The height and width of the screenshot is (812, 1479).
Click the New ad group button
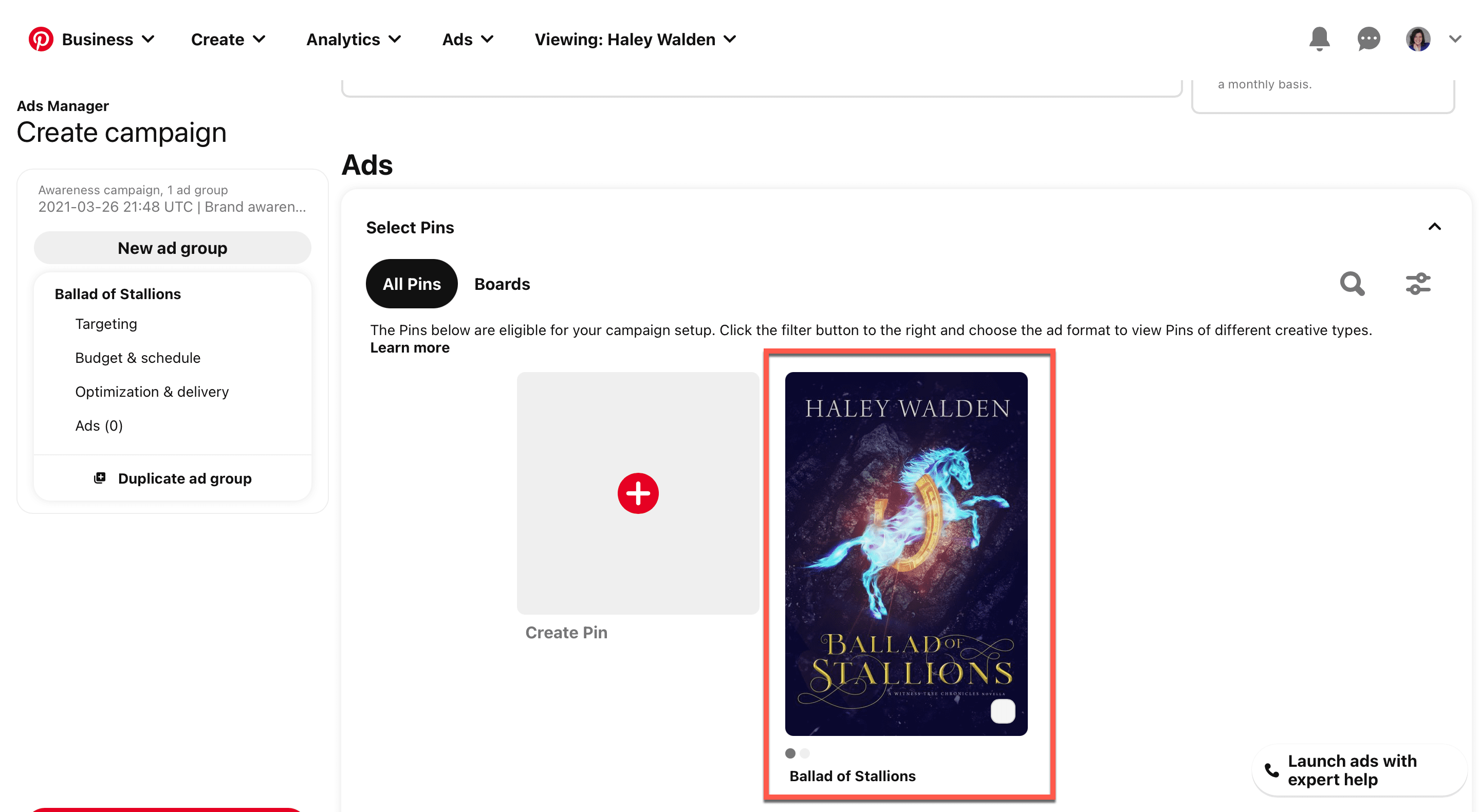(x=172, y=248)
